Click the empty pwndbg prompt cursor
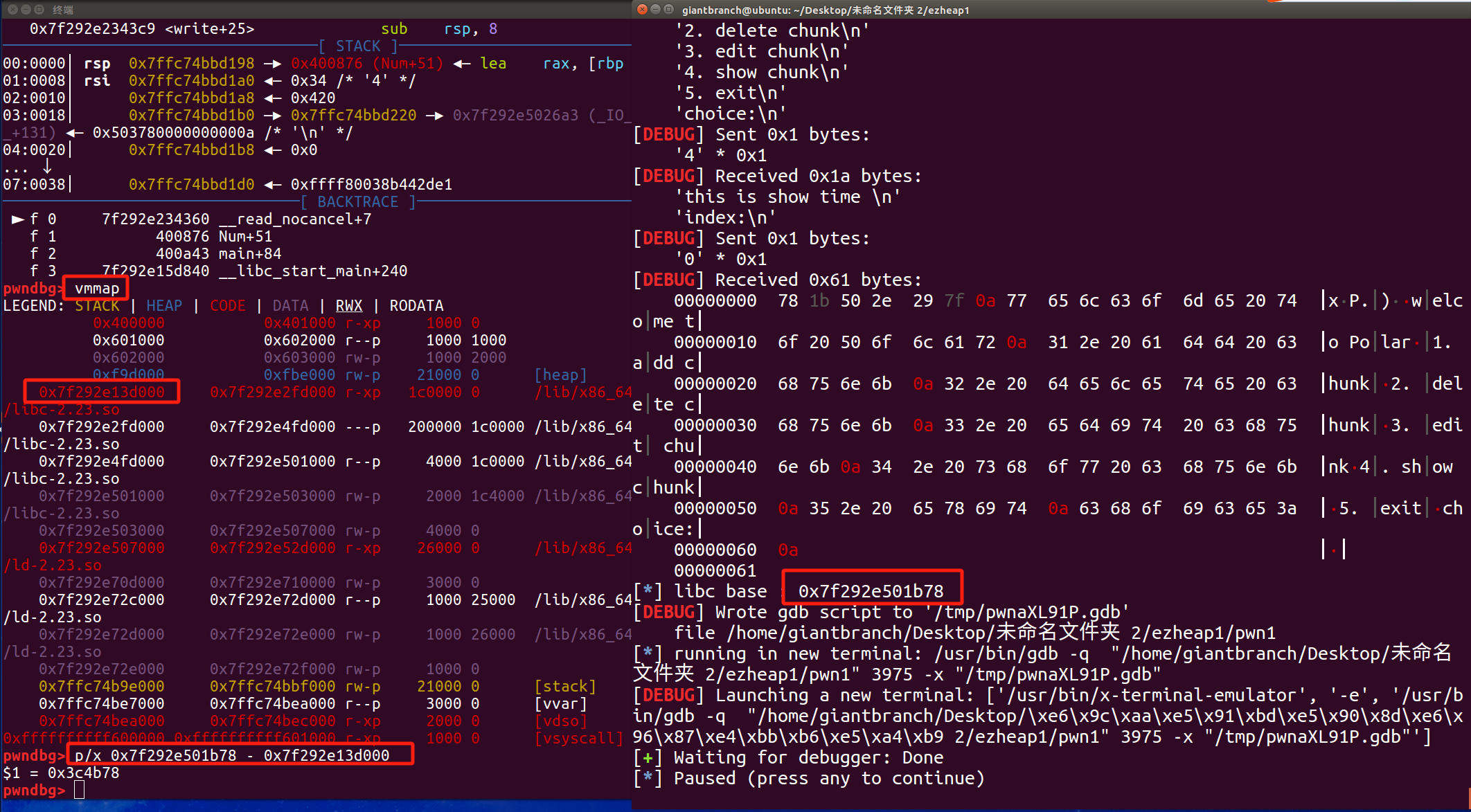Viewport: 1471px width, 812px height. coord(79,790)
